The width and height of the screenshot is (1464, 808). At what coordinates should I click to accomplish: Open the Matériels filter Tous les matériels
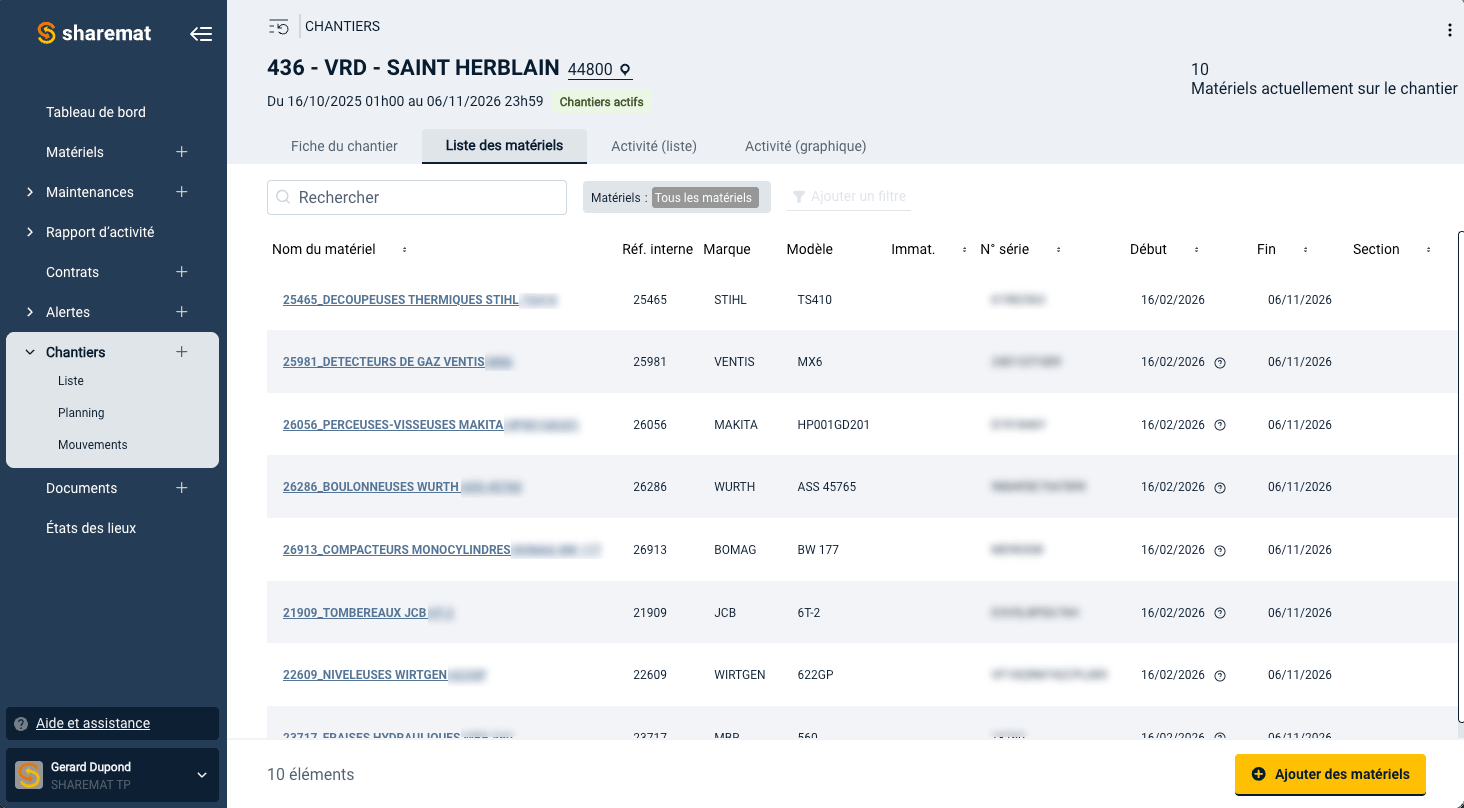(704, 198)
